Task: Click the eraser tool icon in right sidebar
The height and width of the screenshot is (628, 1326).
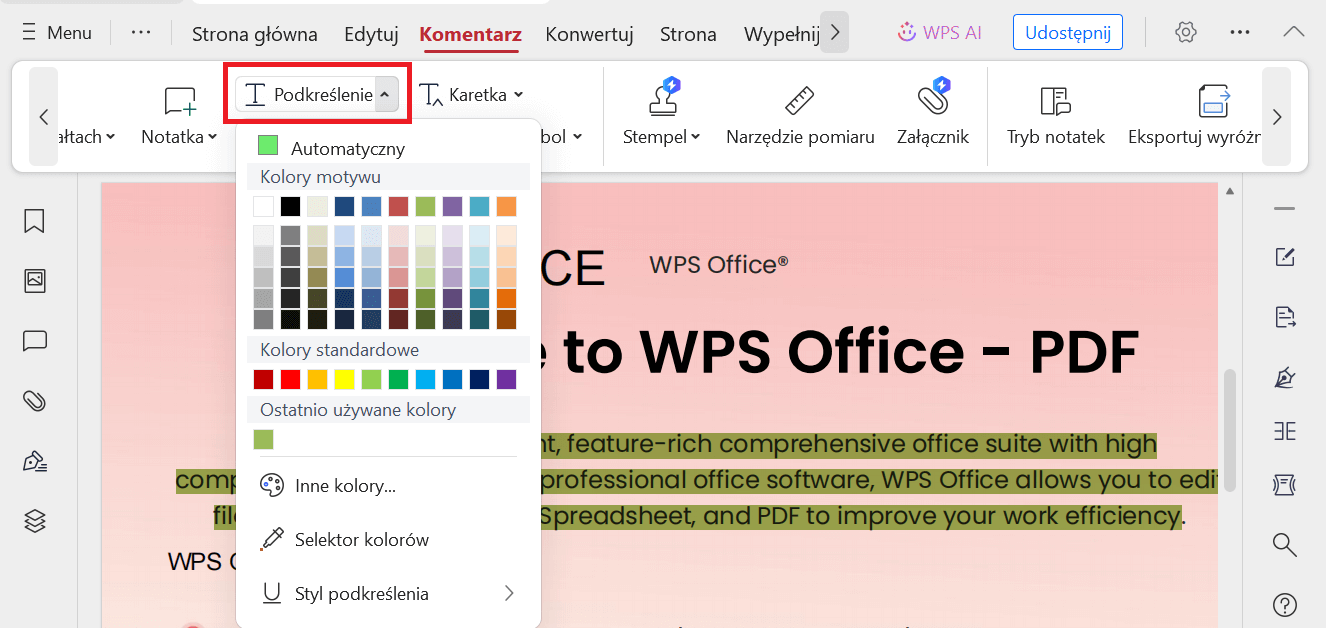Action: [1285, 485]
